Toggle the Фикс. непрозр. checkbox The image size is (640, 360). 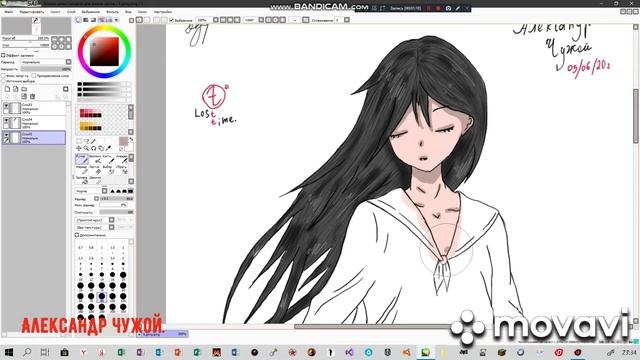(x=3, y=76)
